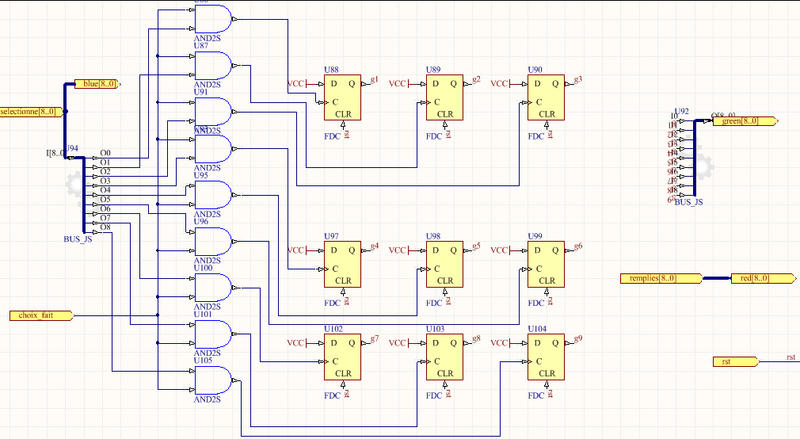Select the choix_fait input port

click(x=38, y=316)
